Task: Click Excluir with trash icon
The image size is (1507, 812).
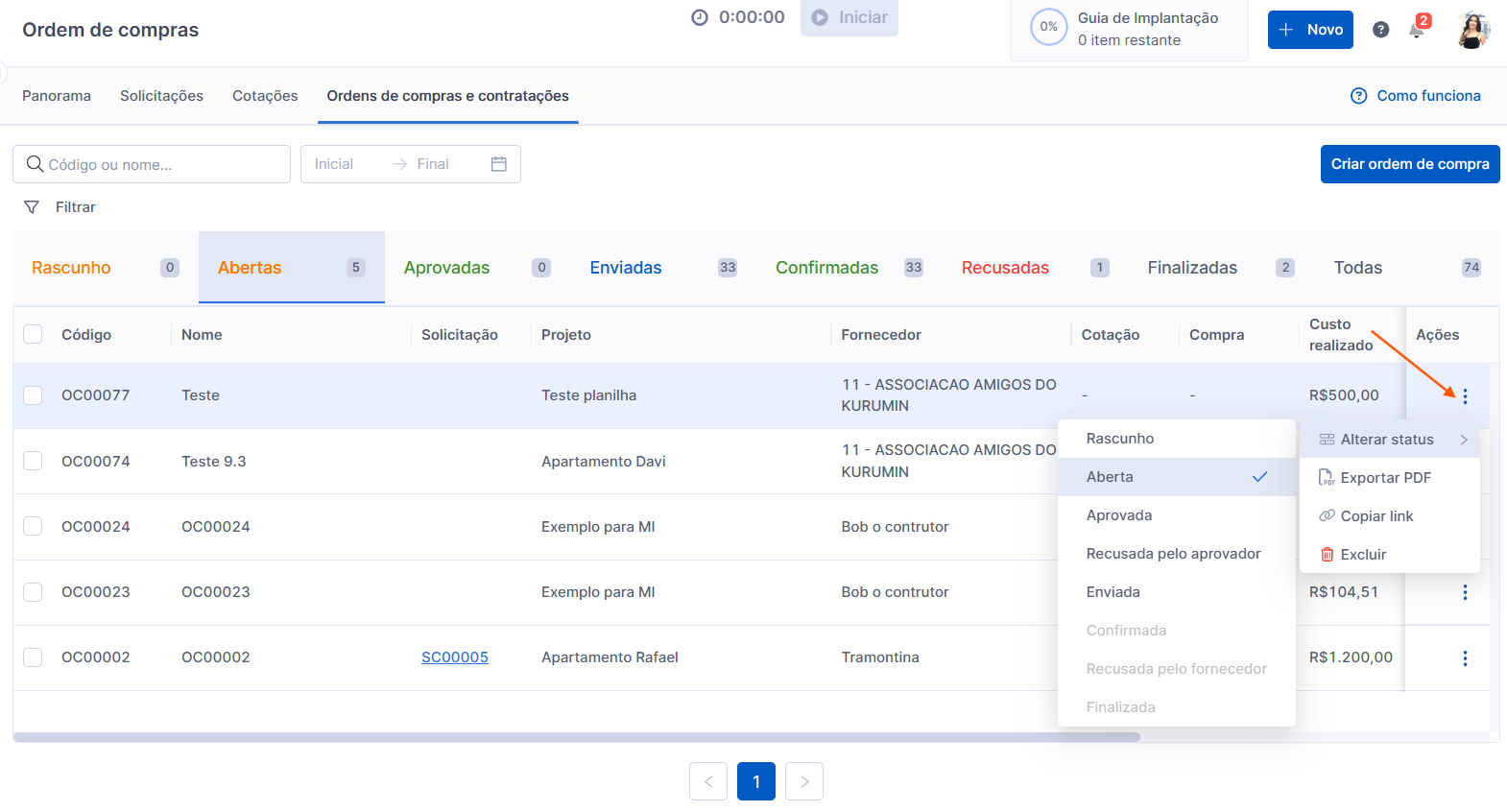Action: coord(1362,555)
